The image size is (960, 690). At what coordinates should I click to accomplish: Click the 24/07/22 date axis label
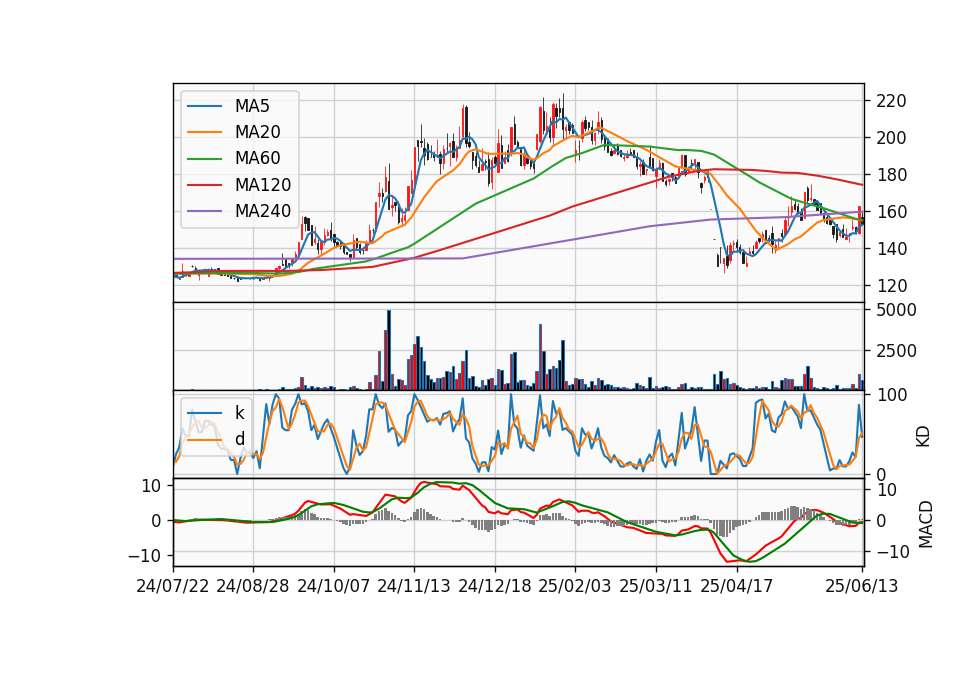(x=173, y=586)
